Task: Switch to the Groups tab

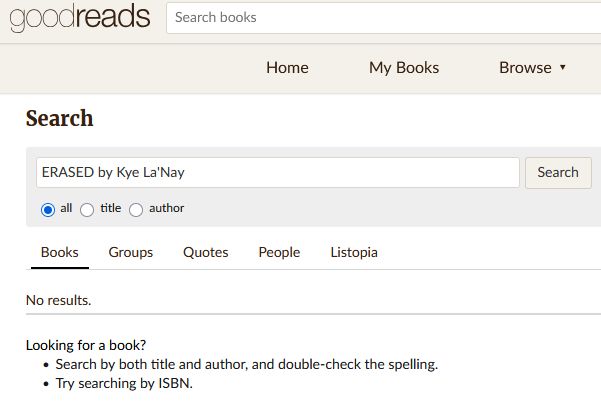Action: pyautogui.click(x=131, y=252)
